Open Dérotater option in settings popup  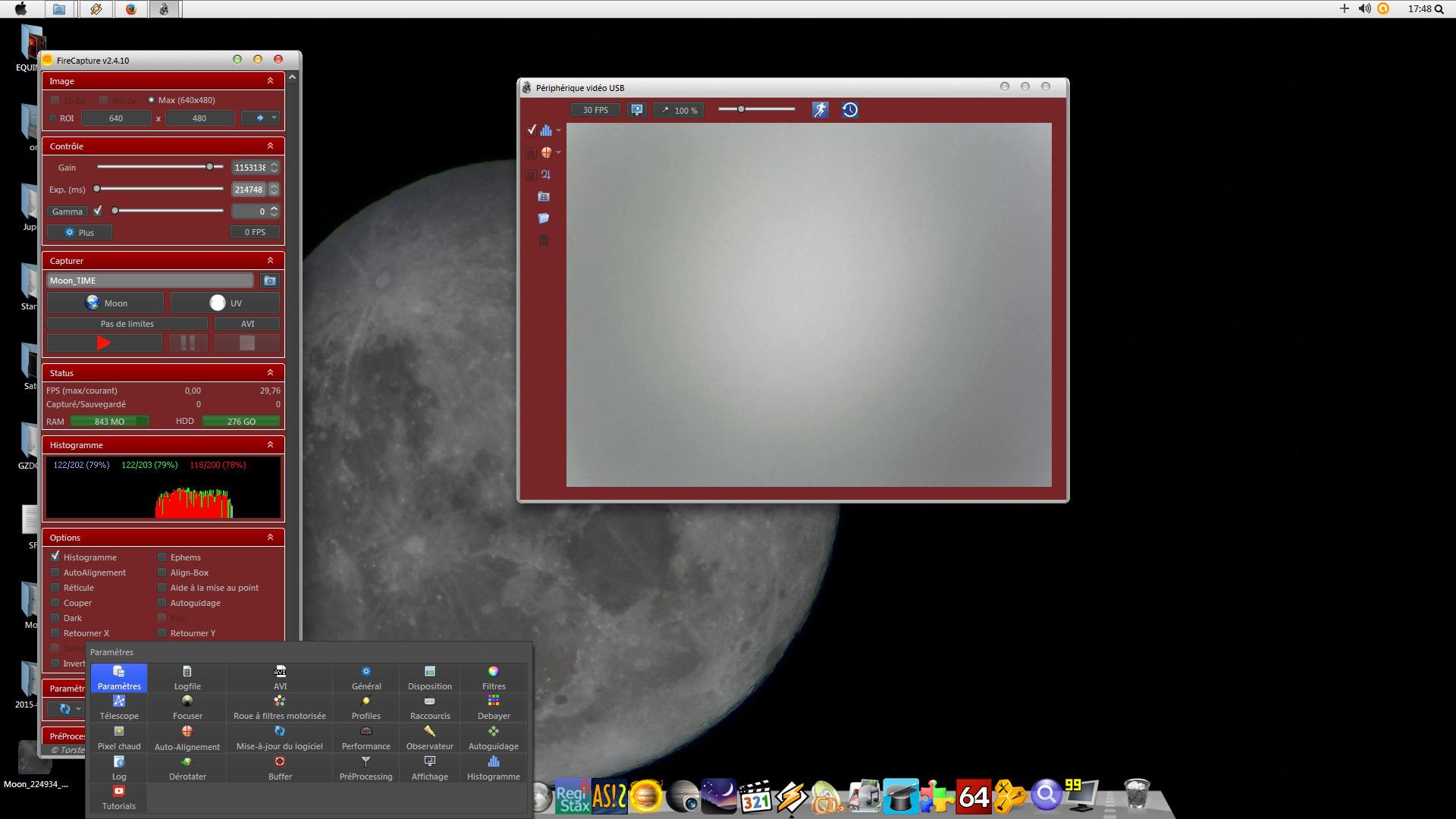tap(187, 767)
